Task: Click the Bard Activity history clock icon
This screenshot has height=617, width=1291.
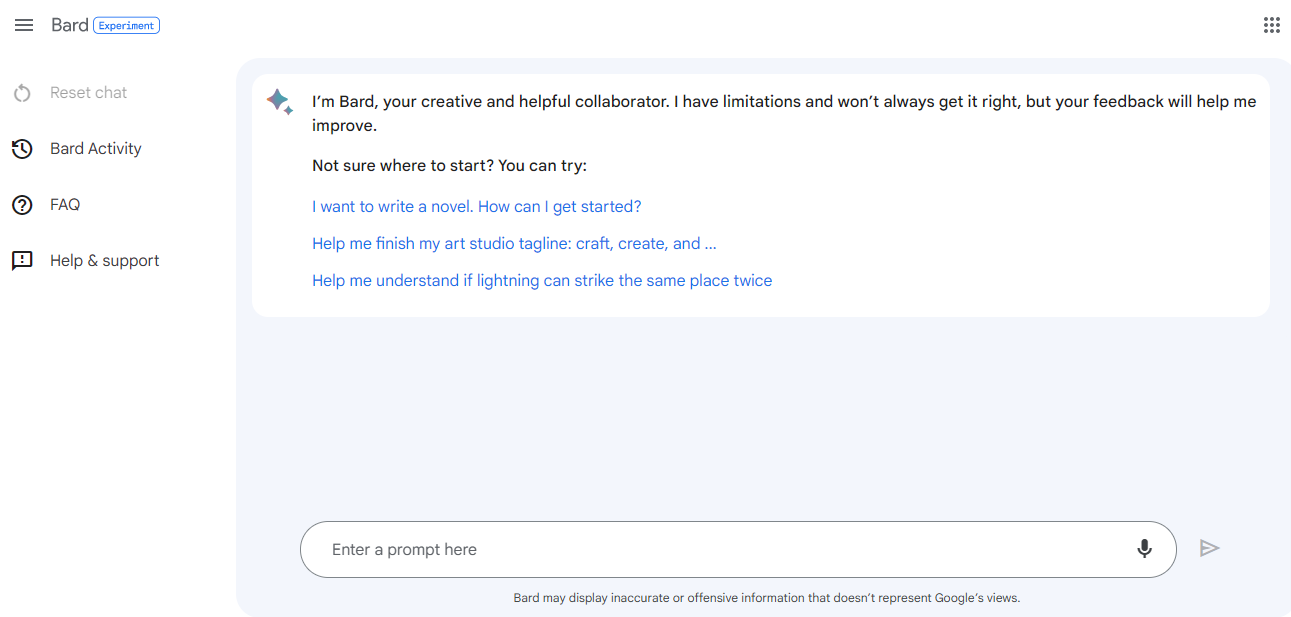Action: tap(22, 149)
